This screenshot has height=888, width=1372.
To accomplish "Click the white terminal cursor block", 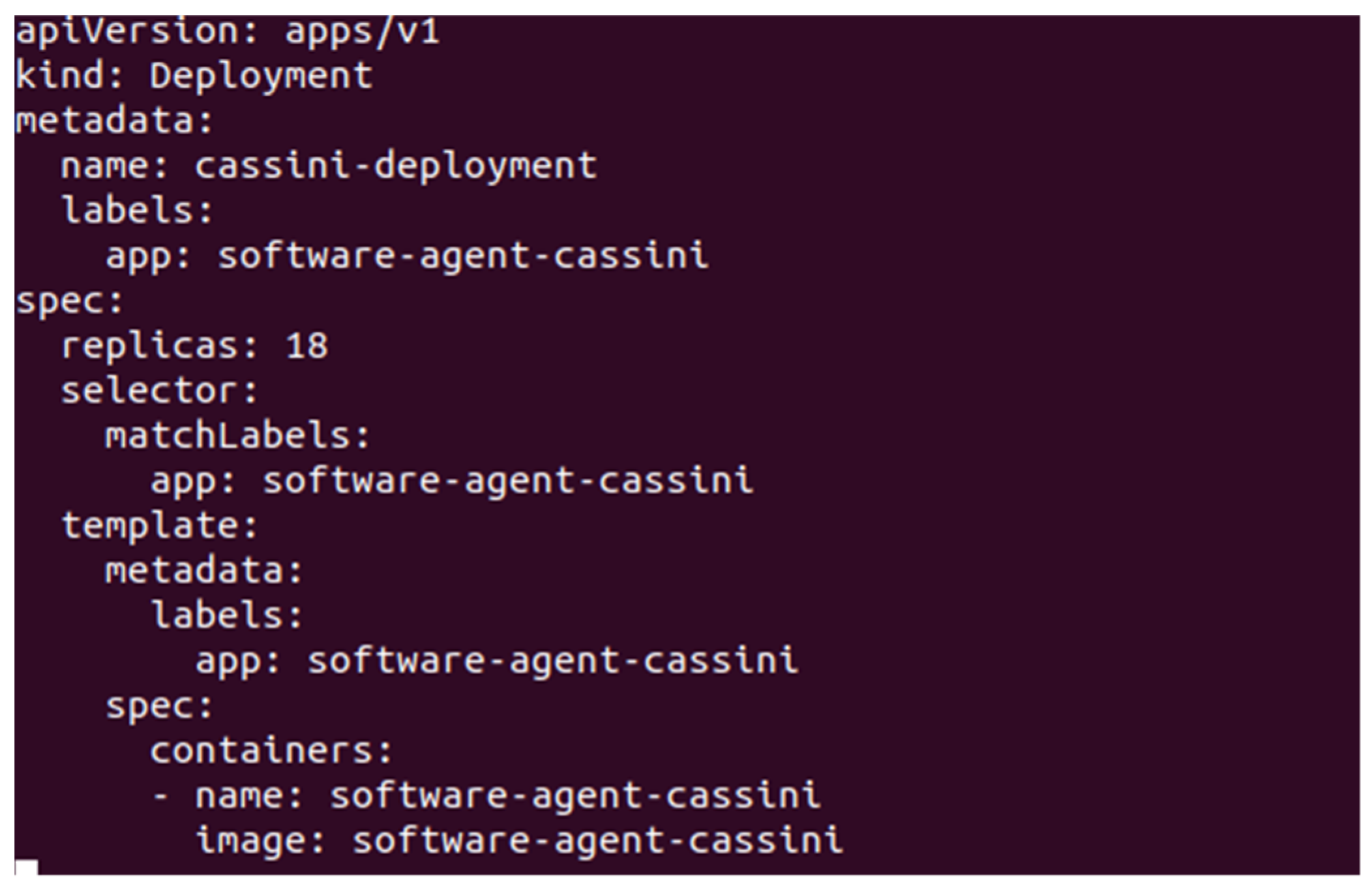I will click(26, 868).
